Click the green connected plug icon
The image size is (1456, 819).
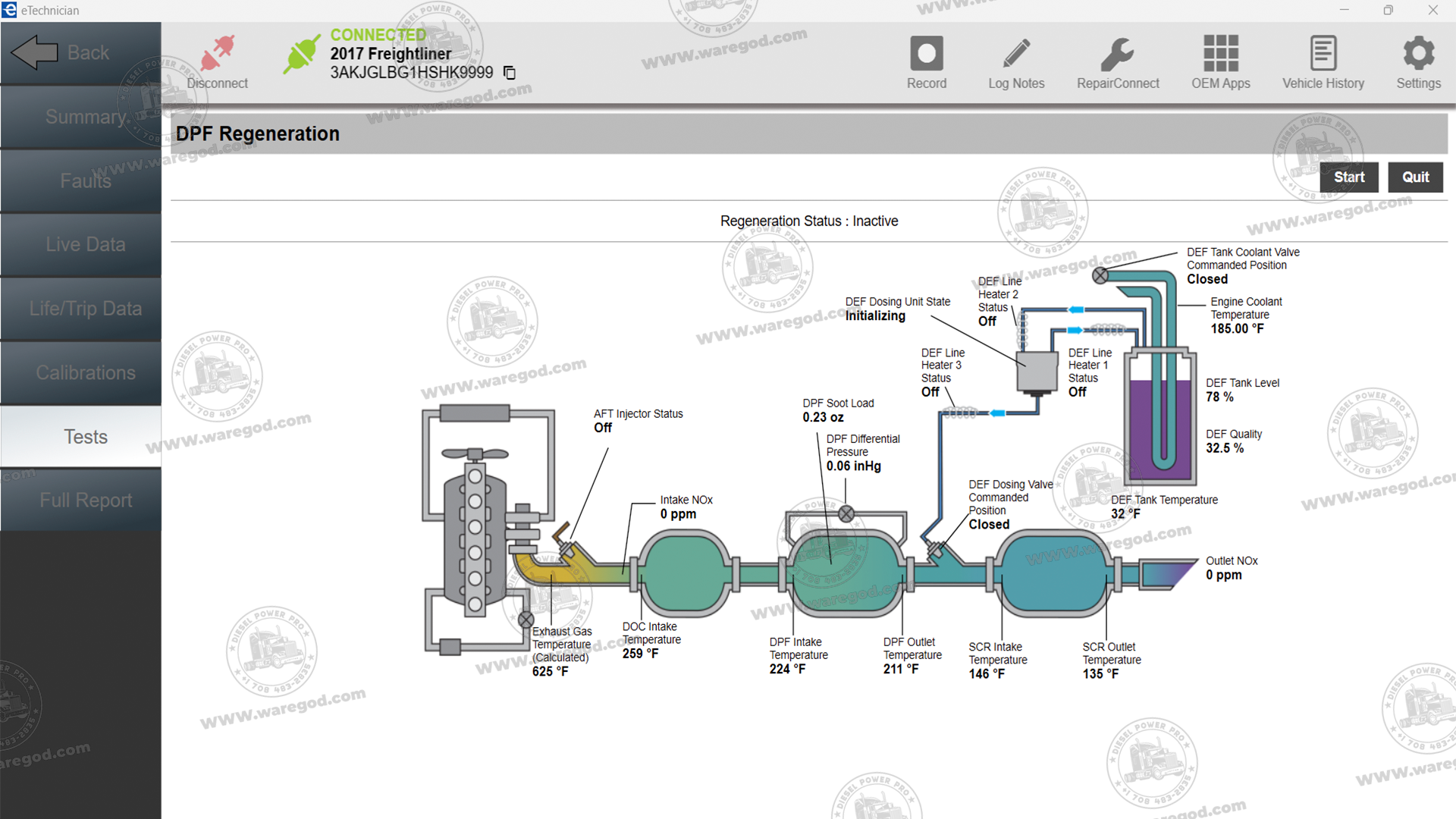pos(301,54)
